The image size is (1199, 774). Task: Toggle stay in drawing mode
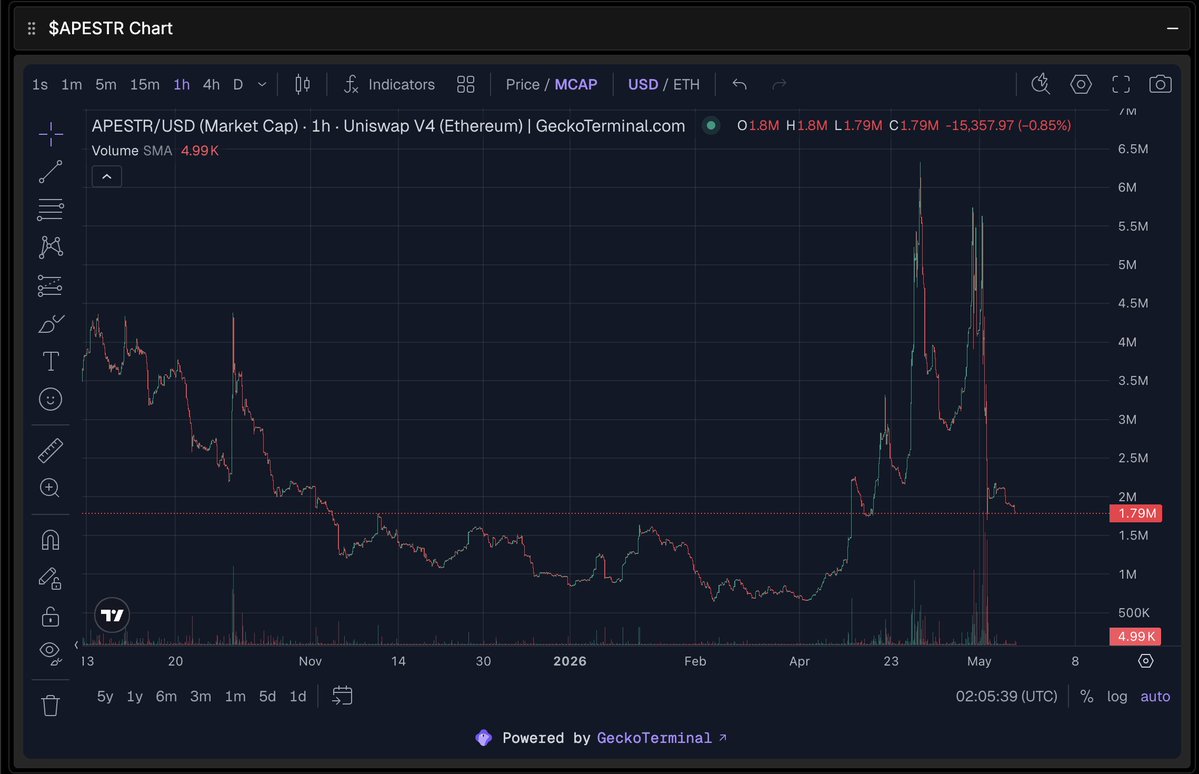pos(50,578)
